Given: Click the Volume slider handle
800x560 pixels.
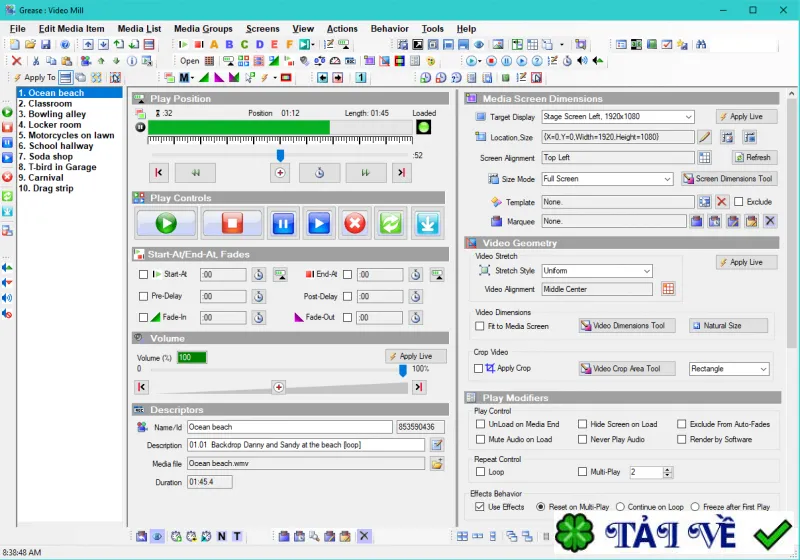Looking at the screenshot, I should [403, 370].
